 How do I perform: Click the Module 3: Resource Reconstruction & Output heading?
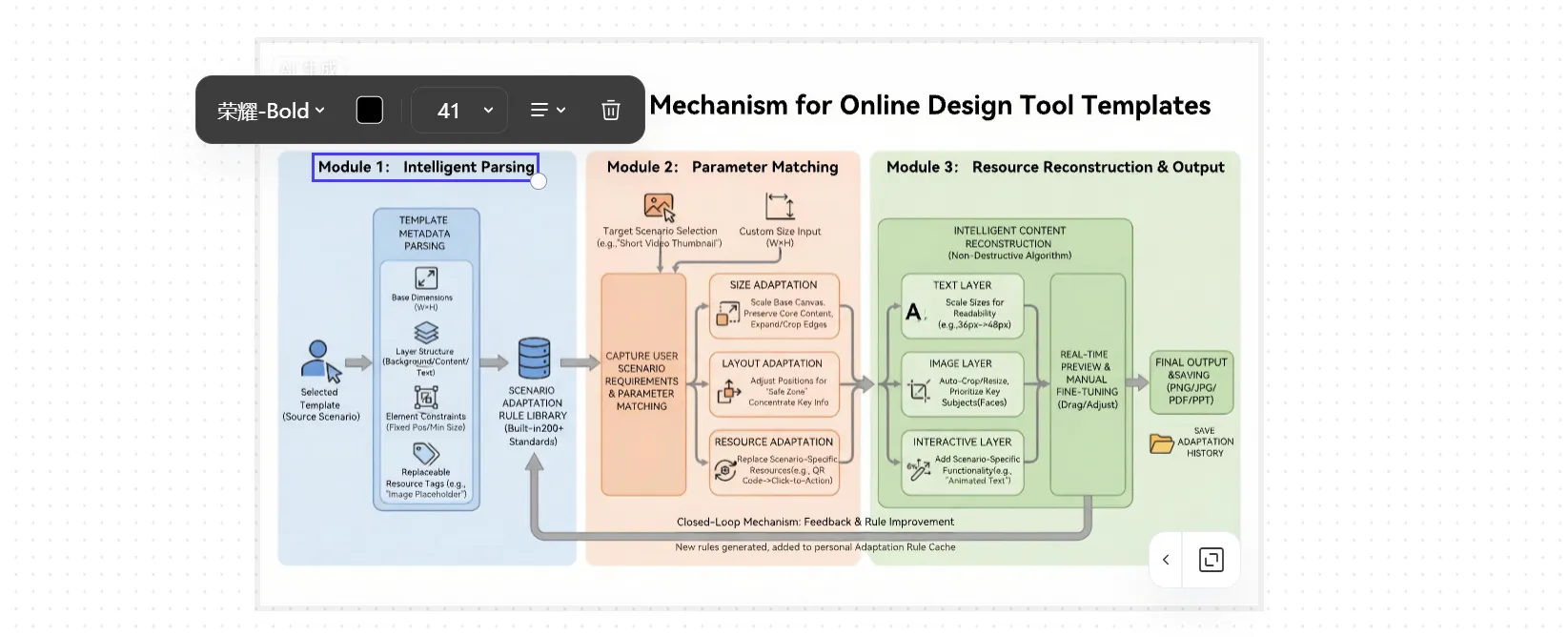click(x=1054, y=167)
